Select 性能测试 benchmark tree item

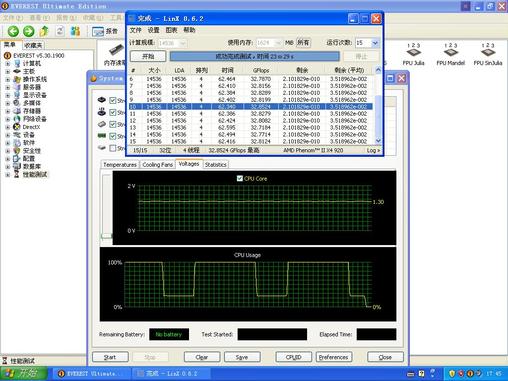pos(35,174)
